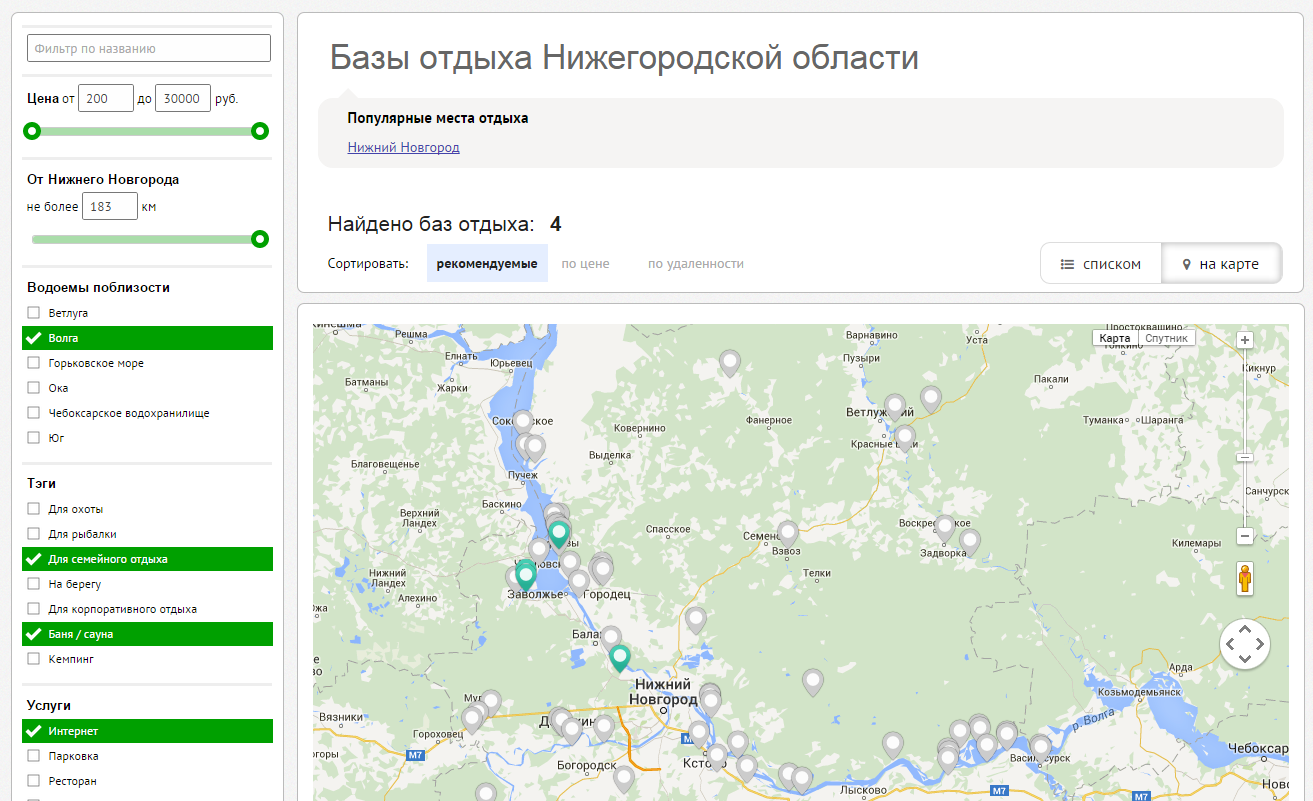Select gray marker at Балахна
The height and width of the screenshot is (801, 1313).
[611, 637]
